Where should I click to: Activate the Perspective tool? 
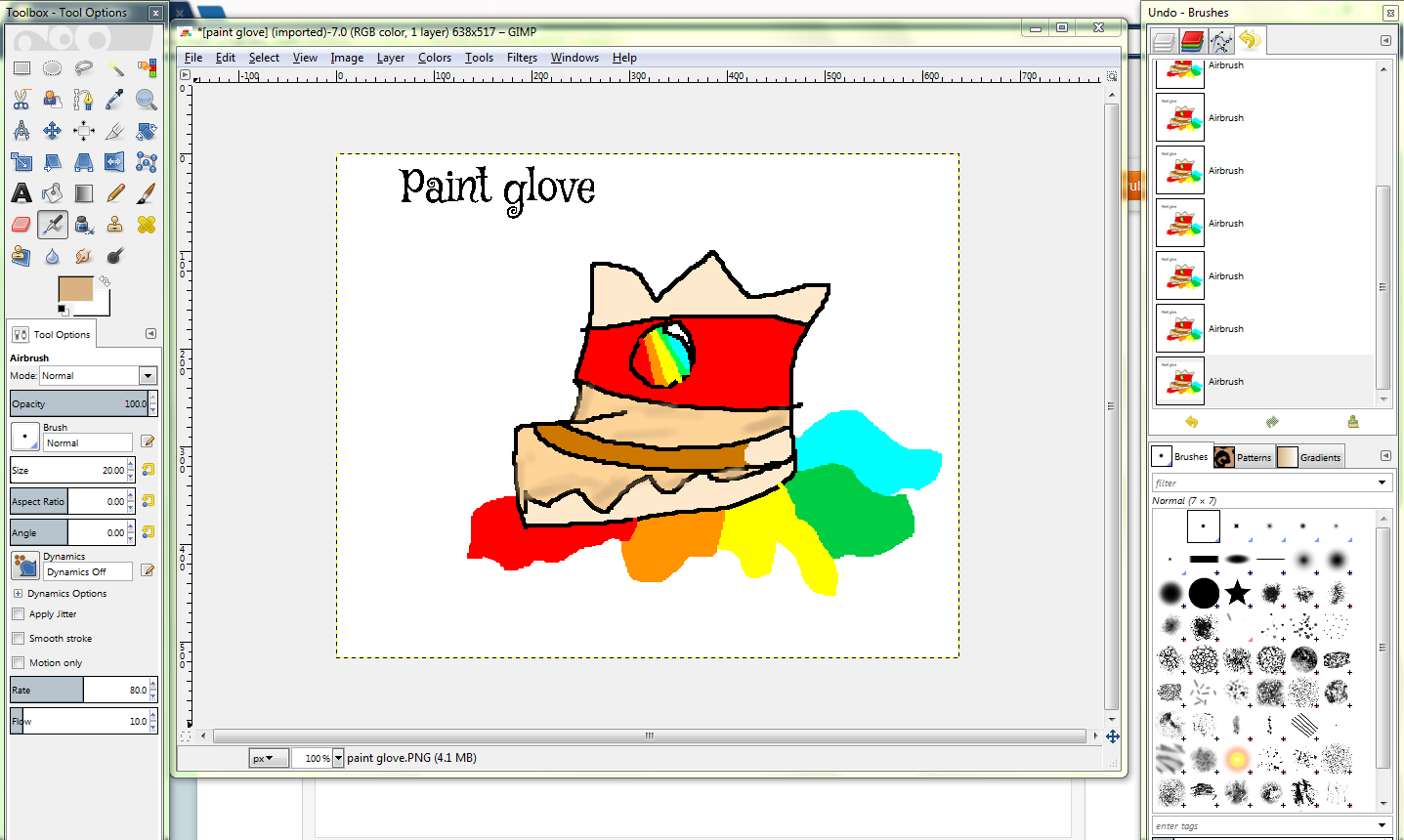tap(84, 162)
